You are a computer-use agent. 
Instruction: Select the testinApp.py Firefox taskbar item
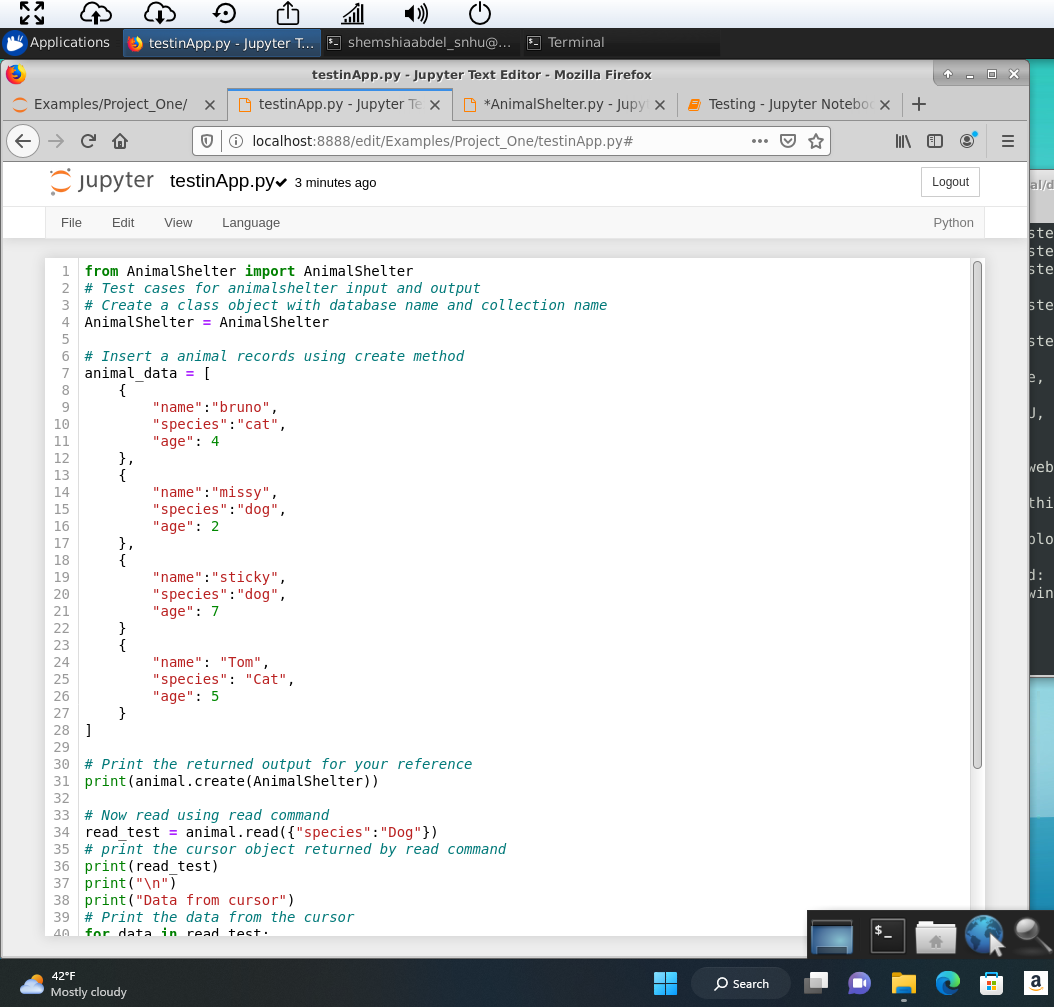pyautogui.click(x=222, y=42)
